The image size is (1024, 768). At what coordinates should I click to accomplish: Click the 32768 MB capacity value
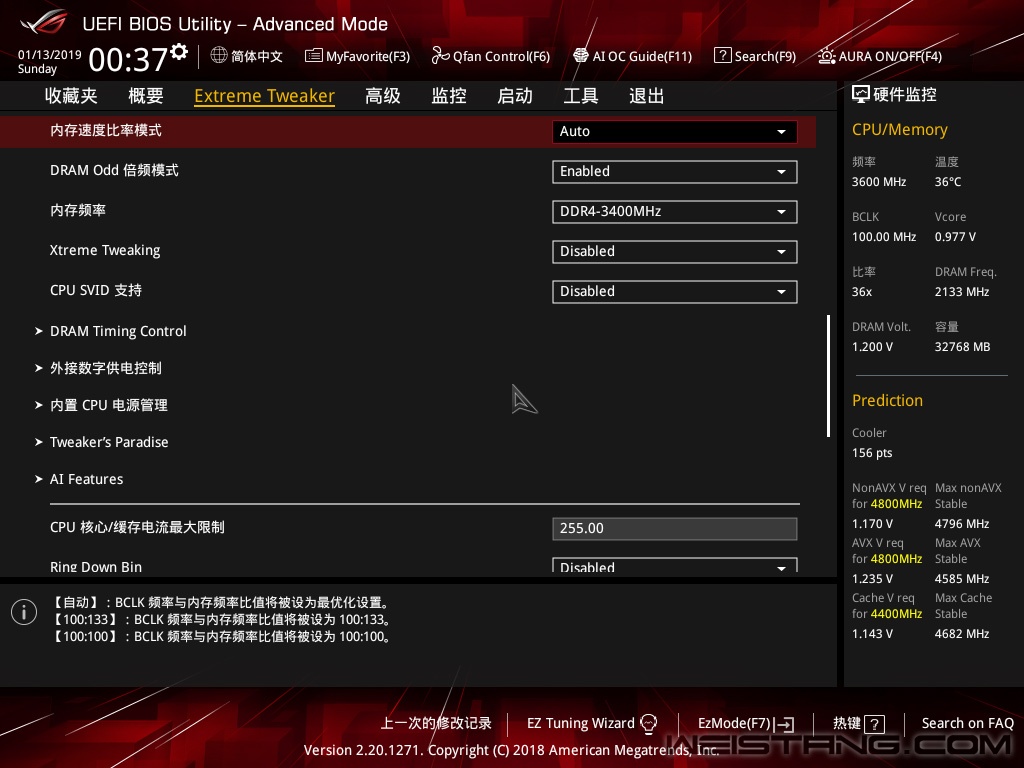963,347
